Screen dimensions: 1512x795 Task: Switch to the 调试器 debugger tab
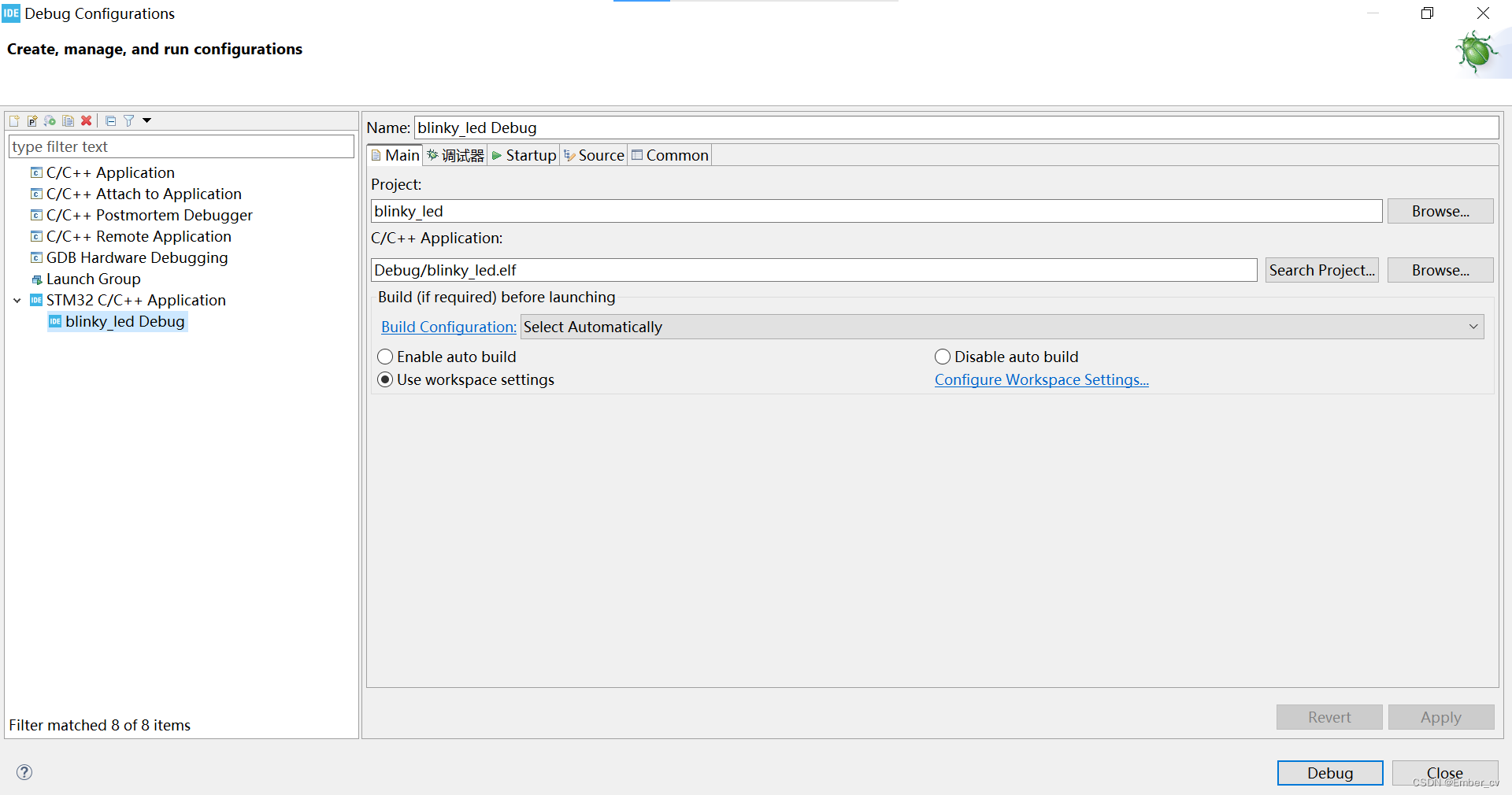tap(455, 155)
